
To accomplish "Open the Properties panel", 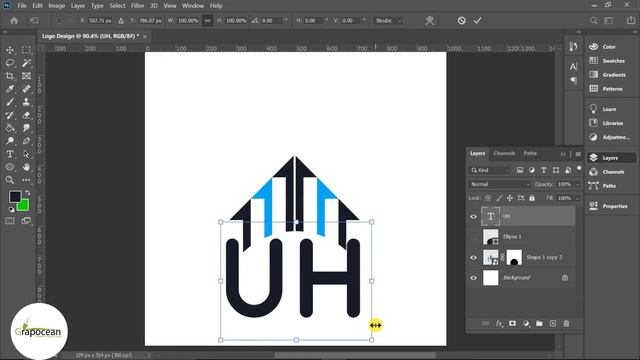I will point(609,206).
